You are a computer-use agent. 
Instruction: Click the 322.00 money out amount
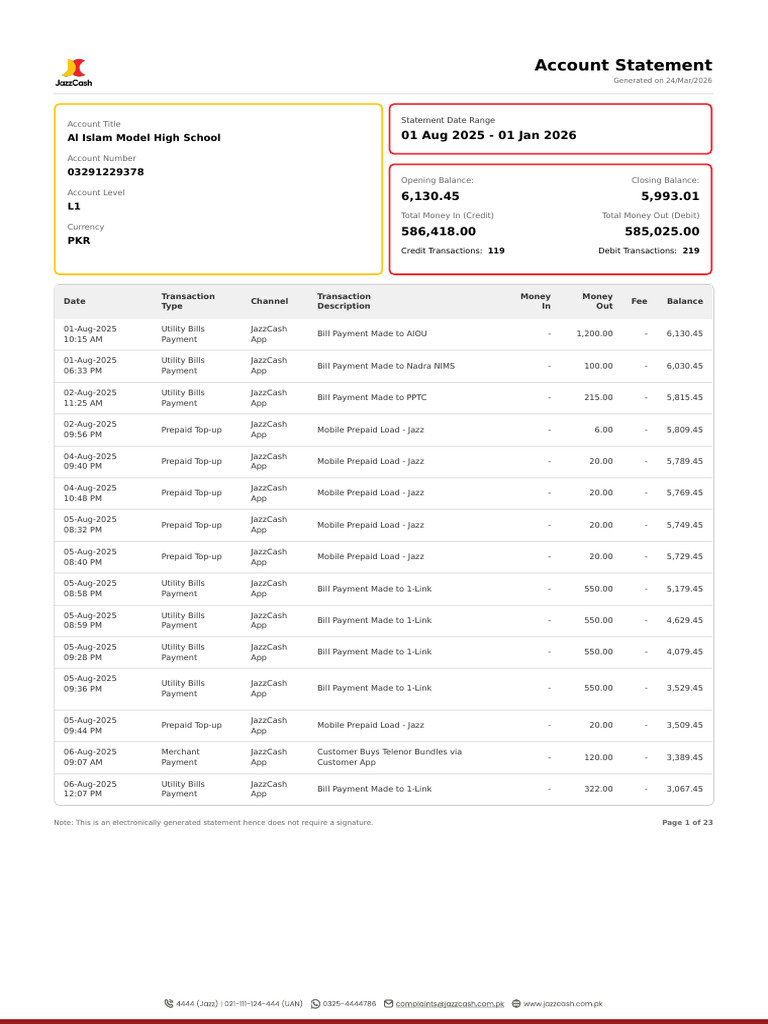click(x=598, y=789)
